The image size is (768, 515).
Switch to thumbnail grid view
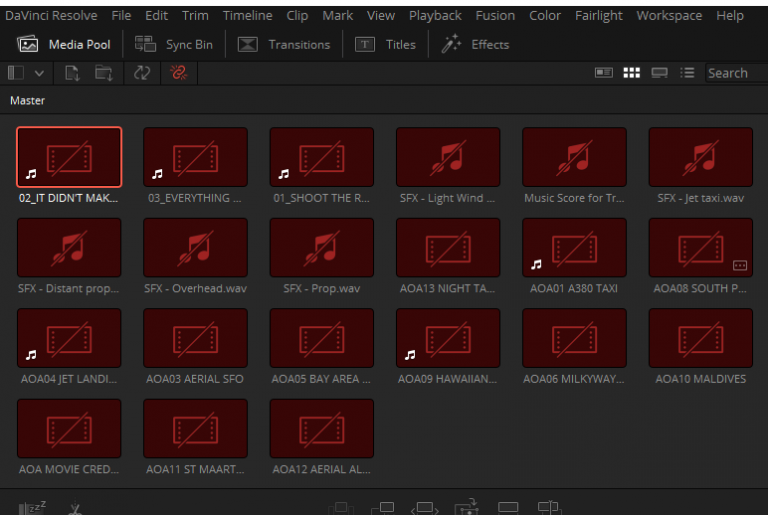631,73
